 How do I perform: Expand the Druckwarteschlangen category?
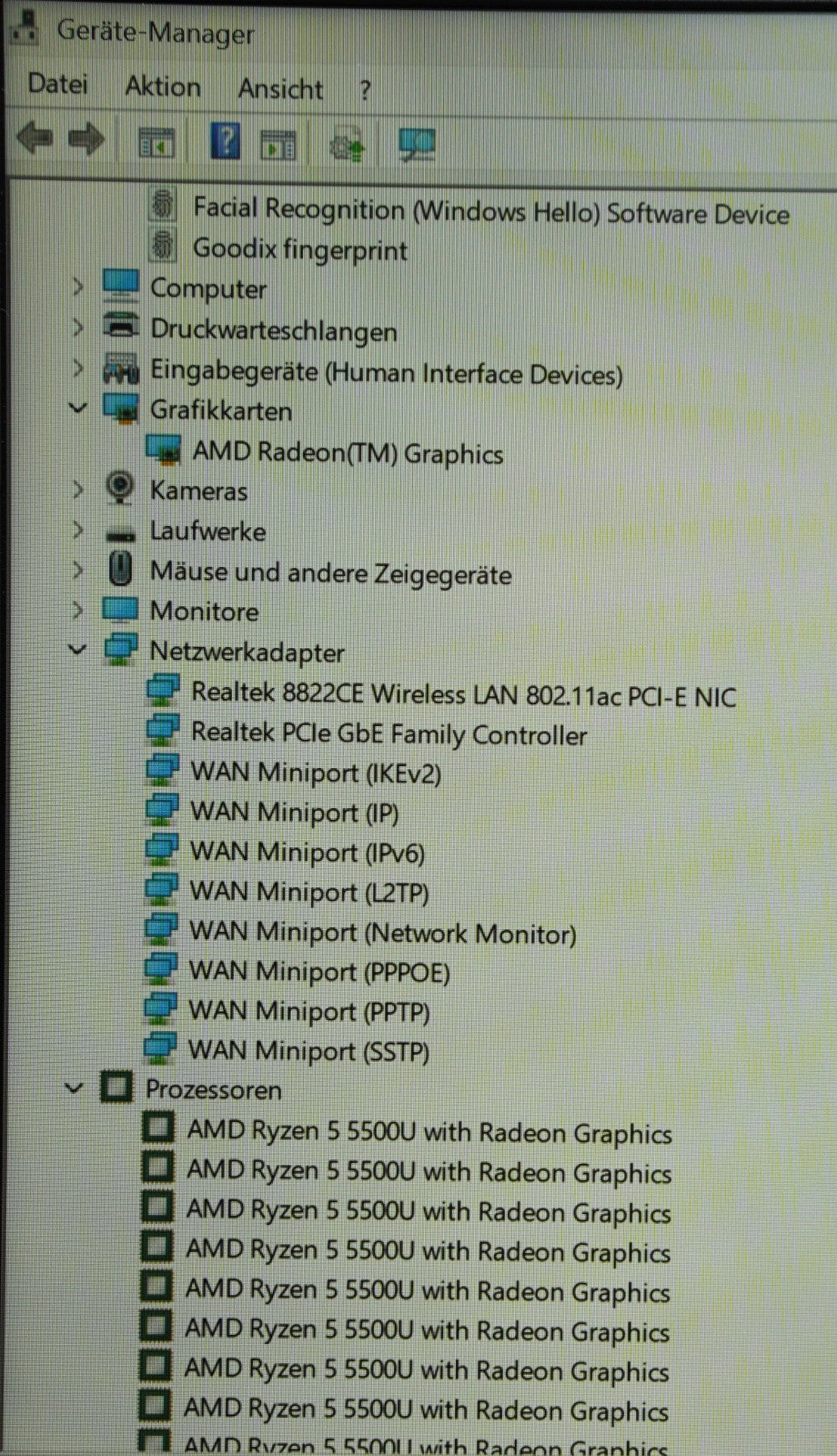[x=77, y=326]
